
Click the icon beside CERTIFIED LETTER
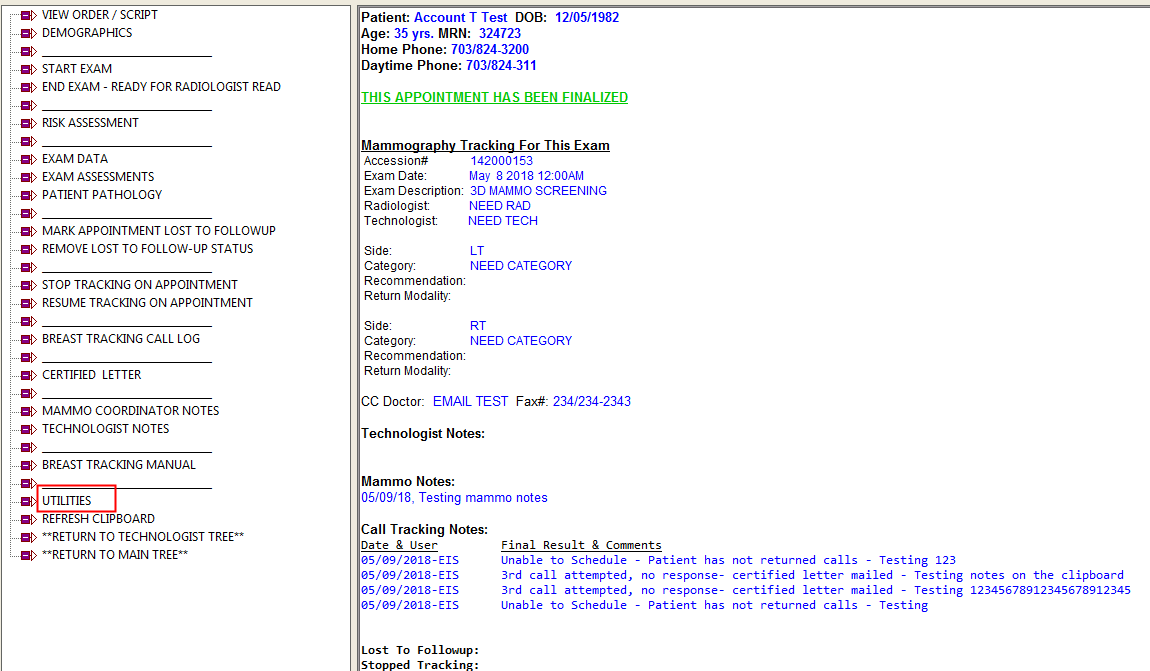[x=29, y=375]
